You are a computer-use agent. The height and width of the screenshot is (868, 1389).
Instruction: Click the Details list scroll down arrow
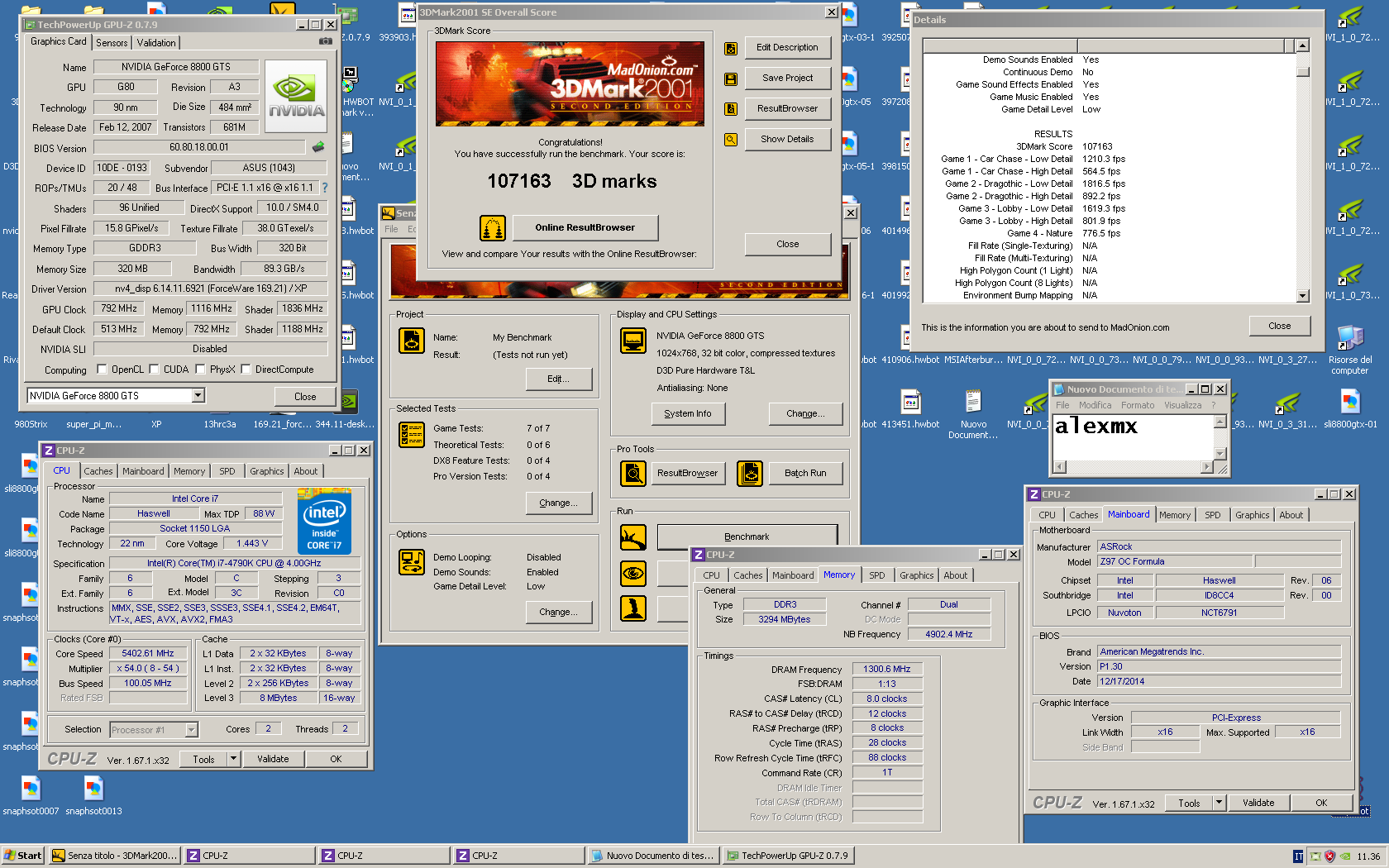coord(1303,295)
